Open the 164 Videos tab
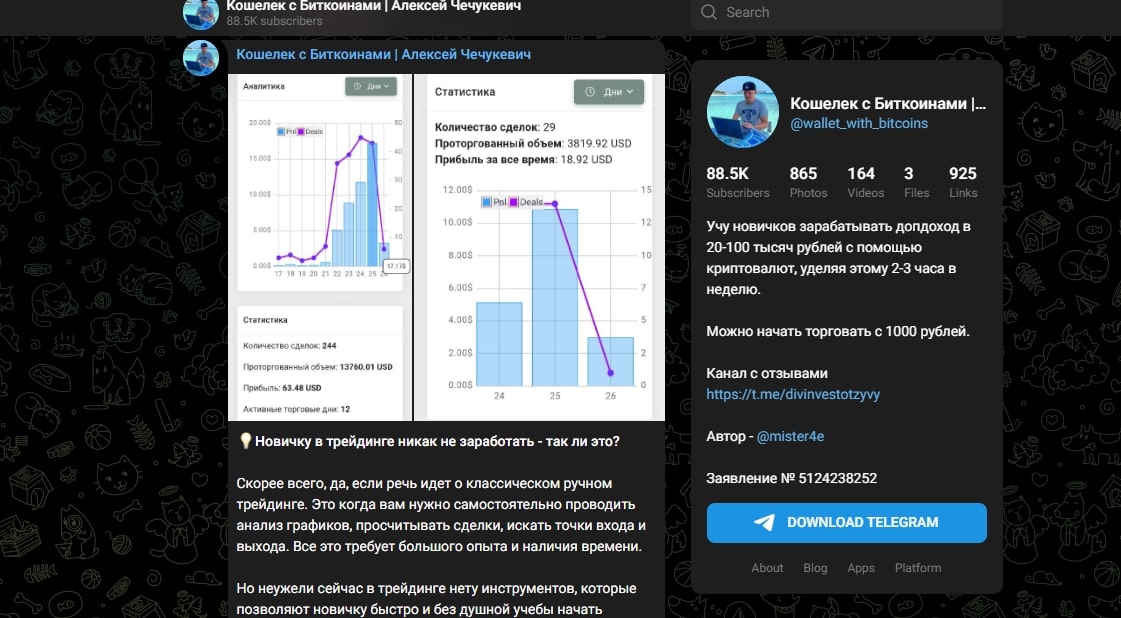 tap(866, 182)
